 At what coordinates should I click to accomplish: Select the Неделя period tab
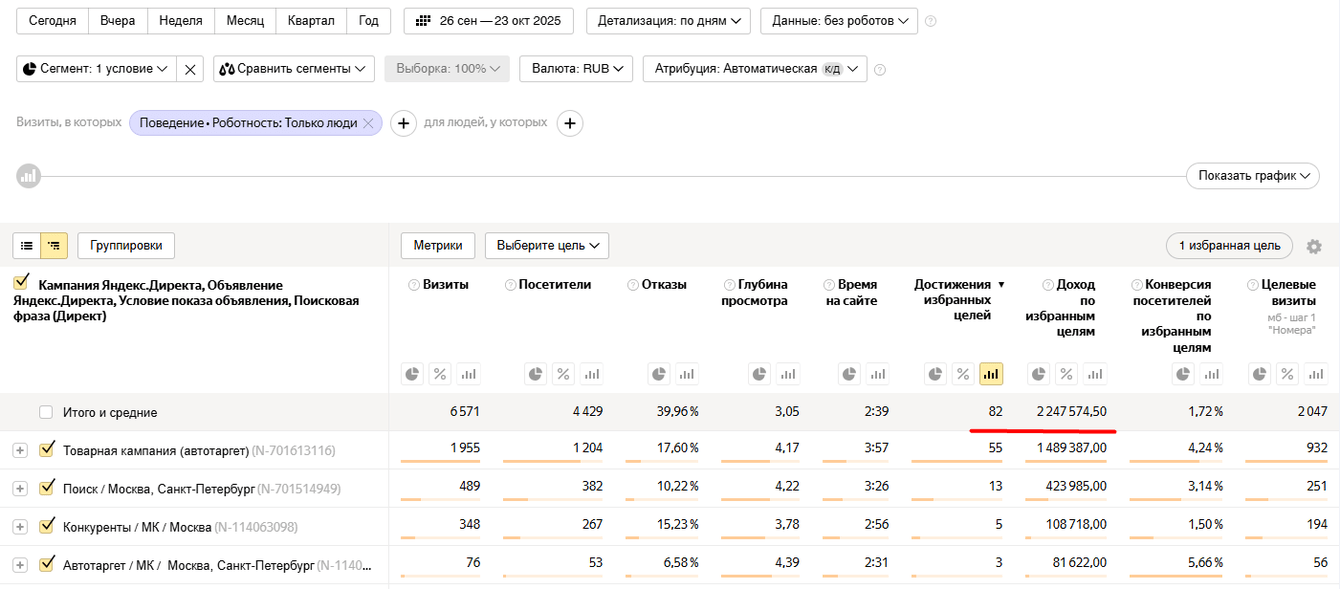tap(180, 20)
